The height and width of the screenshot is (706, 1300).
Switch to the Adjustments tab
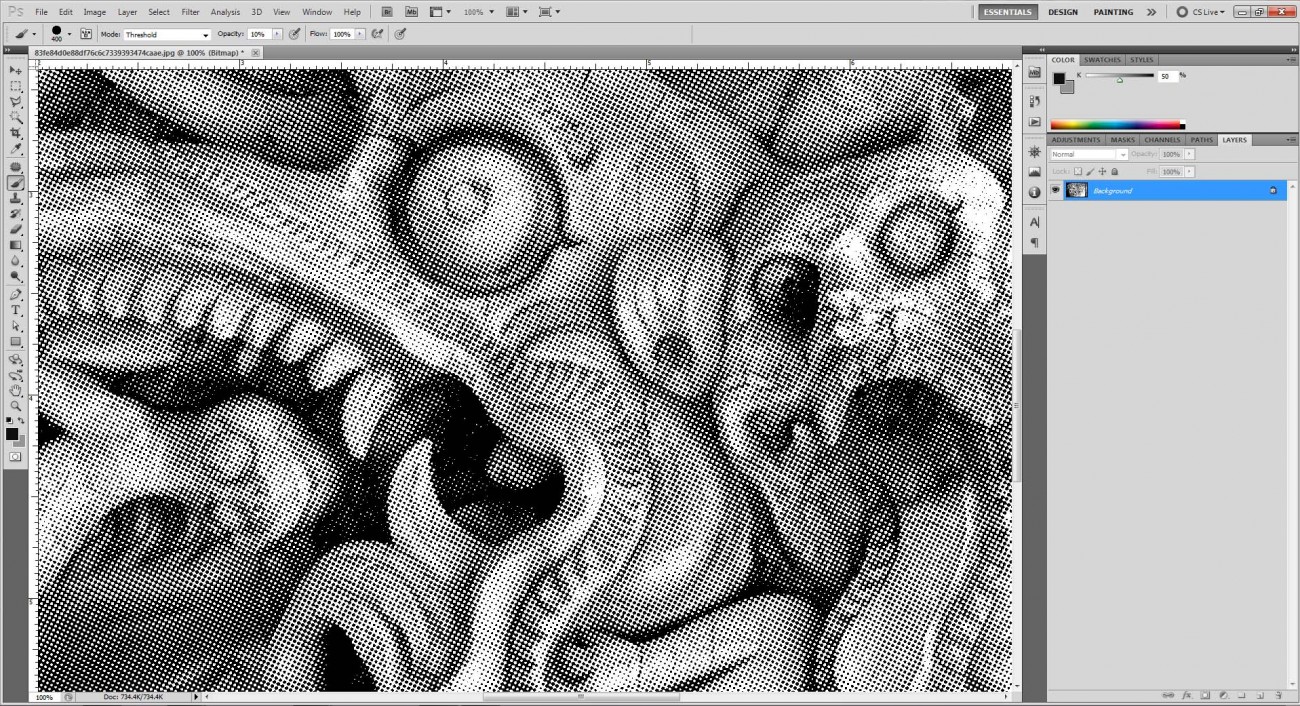(x=1076, y=140)
